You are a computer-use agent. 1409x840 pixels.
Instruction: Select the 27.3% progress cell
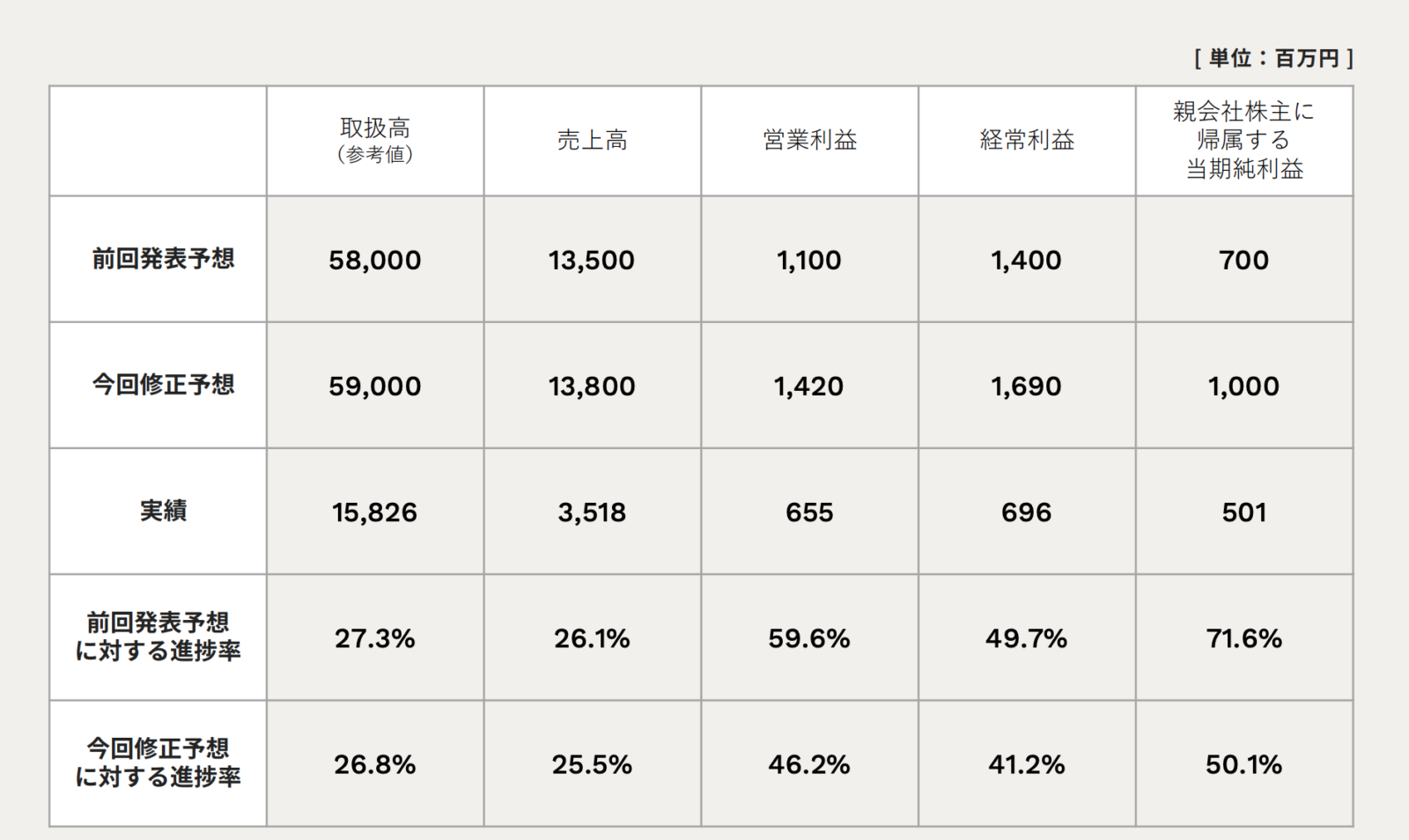(375, 638)
